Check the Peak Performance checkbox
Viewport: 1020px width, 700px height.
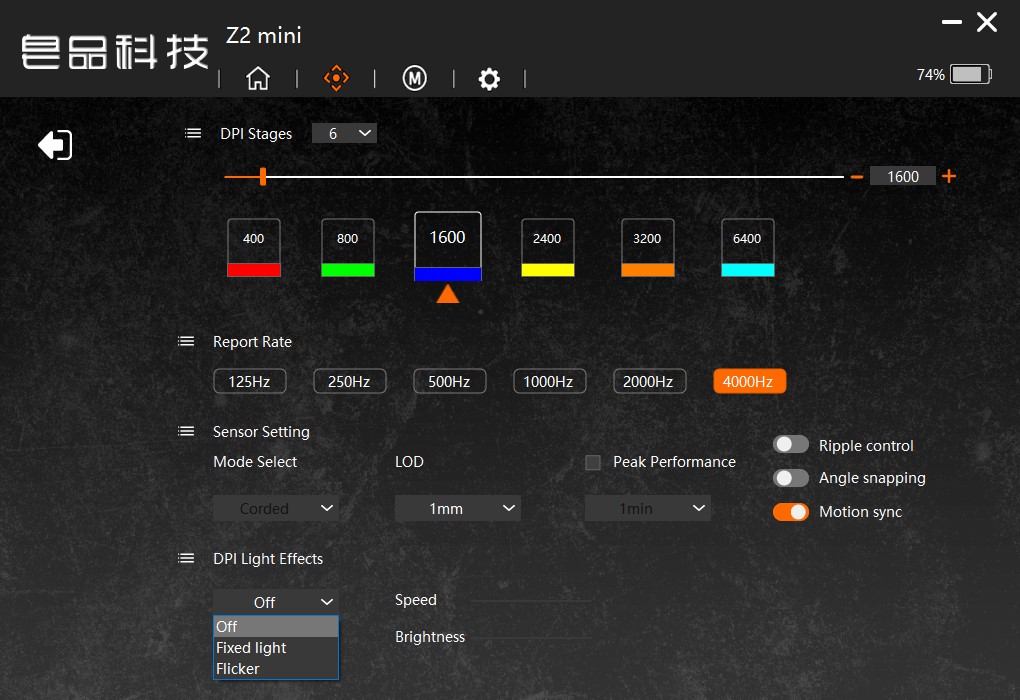click(x=593, y=462)
